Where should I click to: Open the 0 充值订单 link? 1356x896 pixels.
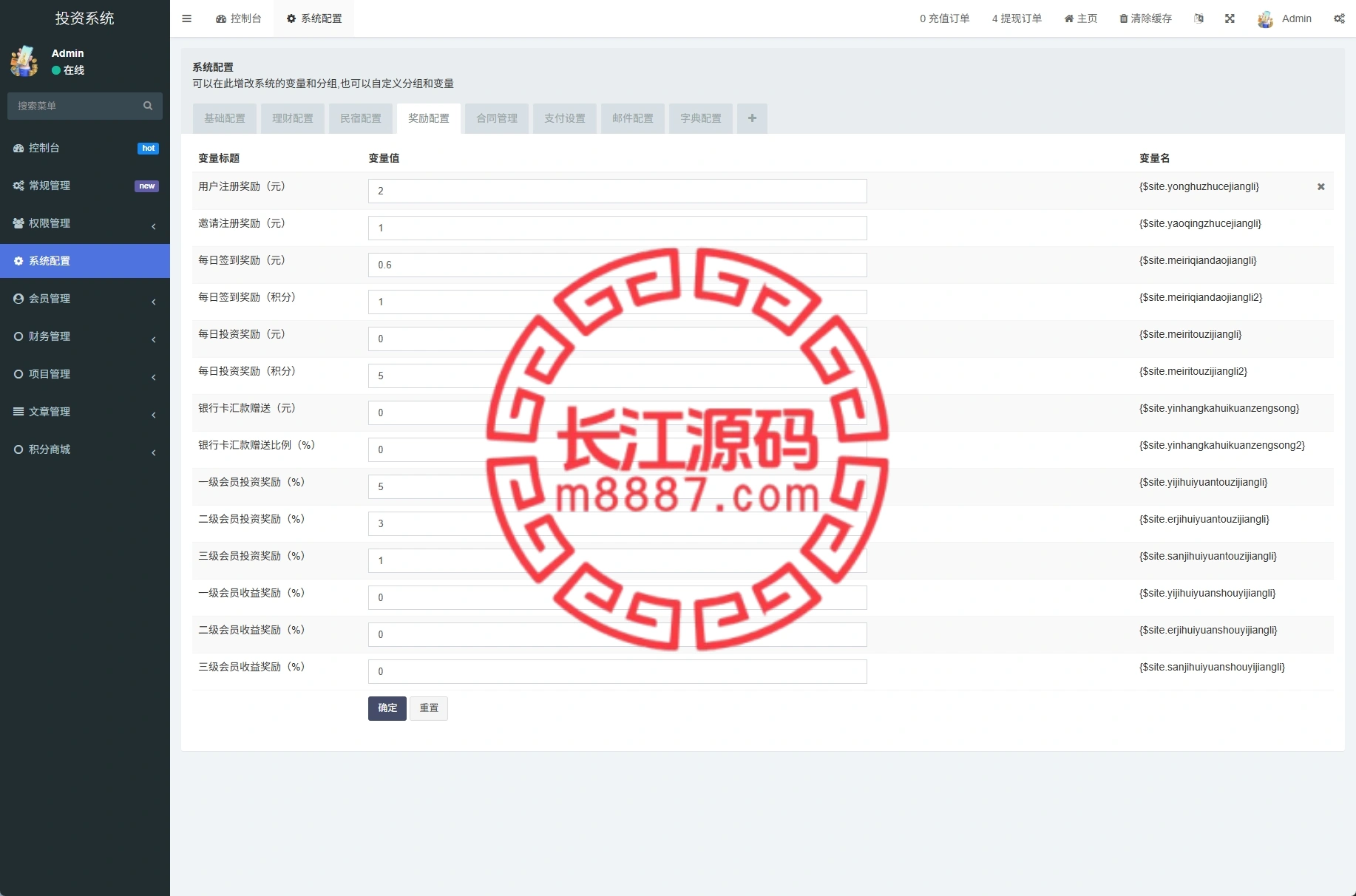tap(944, 18)
